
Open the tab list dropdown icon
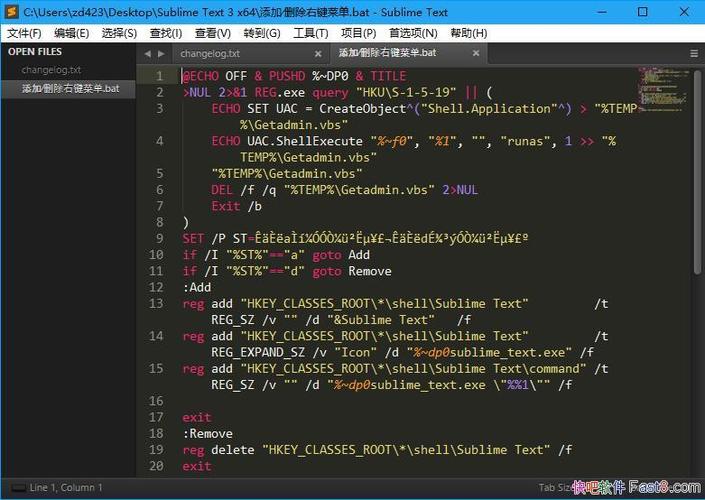point(694,54)
